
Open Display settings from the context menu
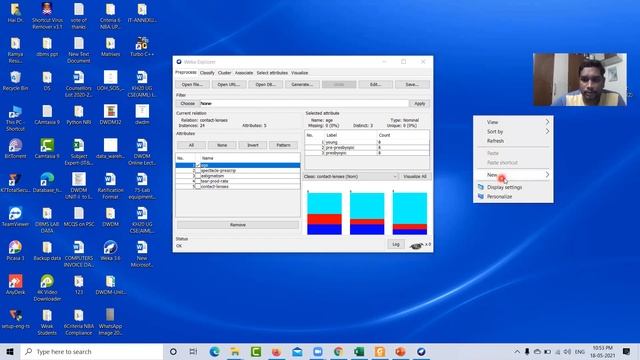[x=513, y=187]
